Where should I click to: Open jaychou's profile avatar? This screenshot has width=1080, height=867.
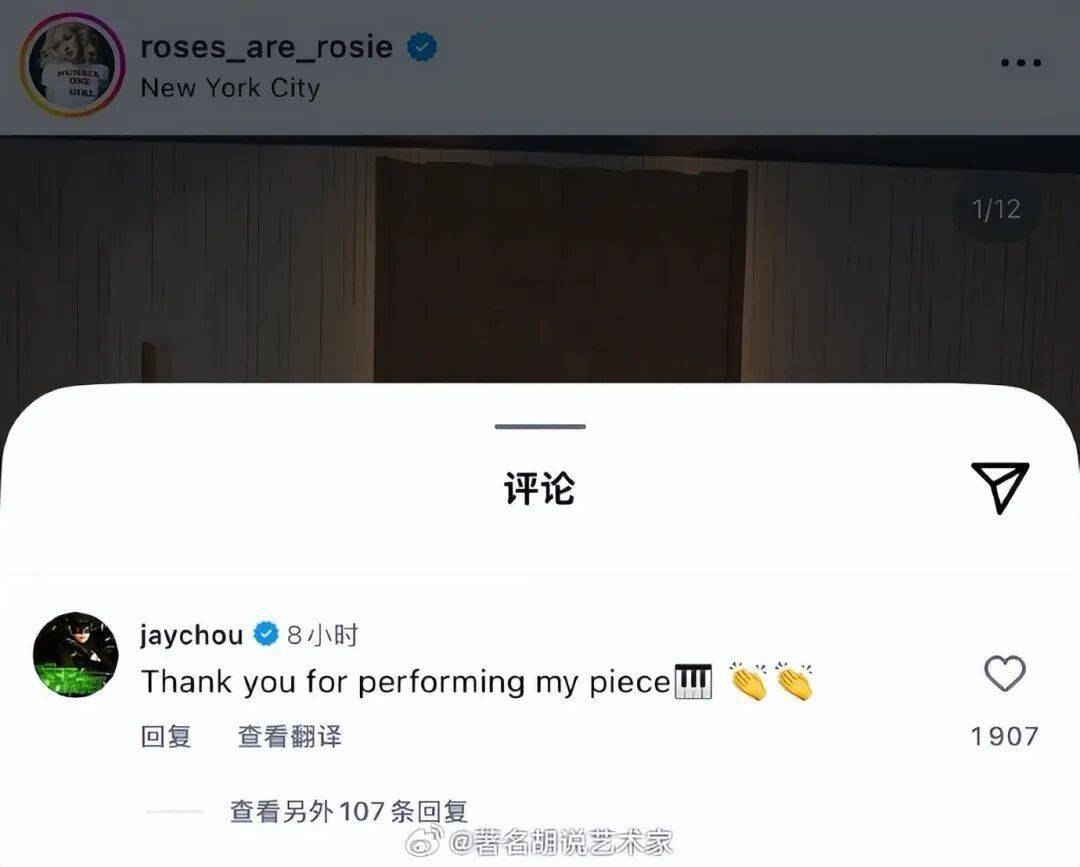(x=76, y=654)
